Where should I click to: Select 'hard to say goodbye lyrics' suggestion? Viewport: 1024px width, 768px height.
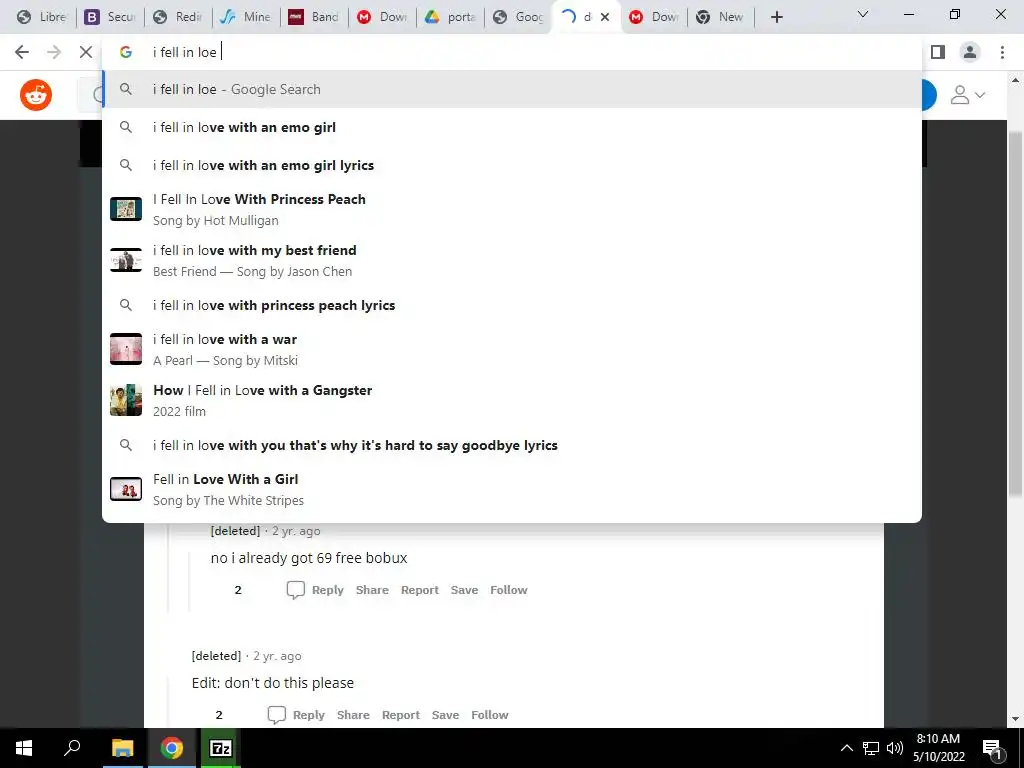pyautogui.click(x=512, y=445)
